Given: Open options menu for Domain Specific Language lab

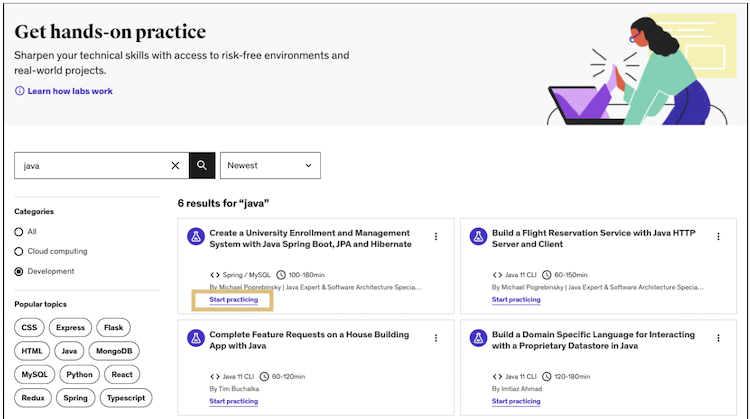Looking at the screenshot, I should coord(718,339).
